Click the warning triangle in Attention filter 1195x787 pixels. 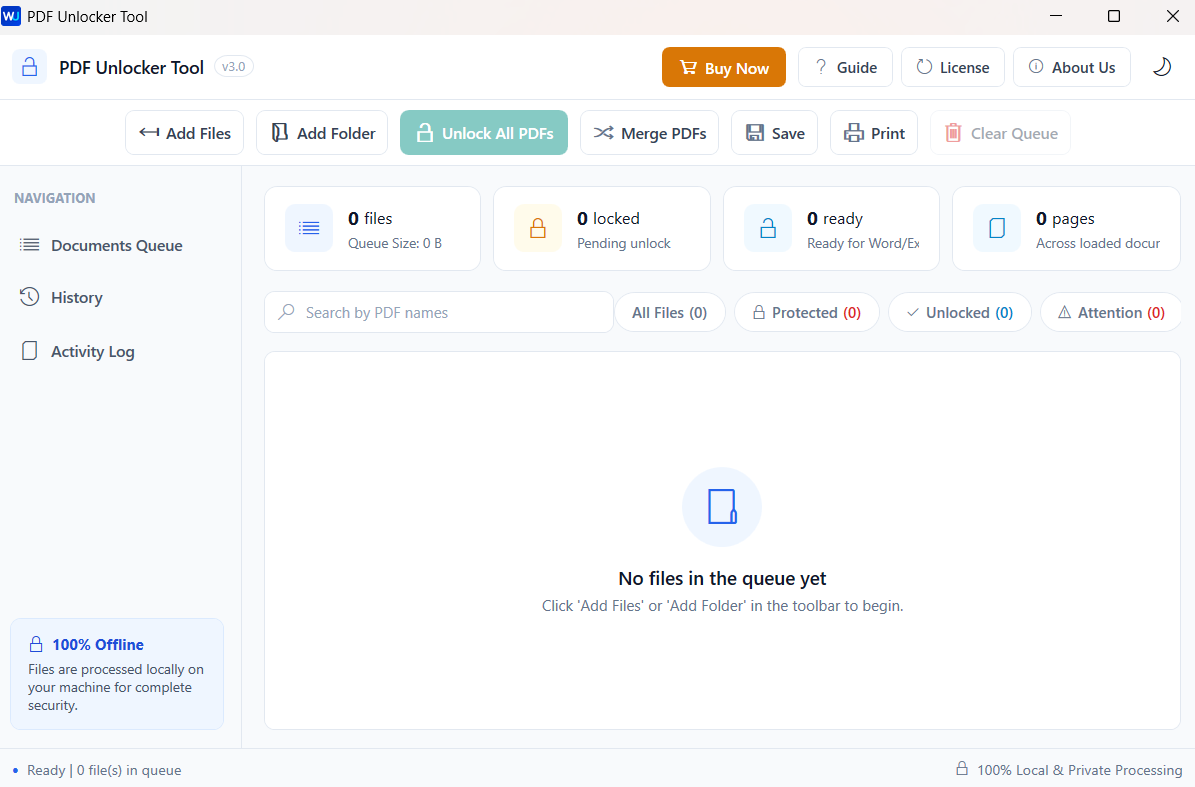[x=1065, y=312]
